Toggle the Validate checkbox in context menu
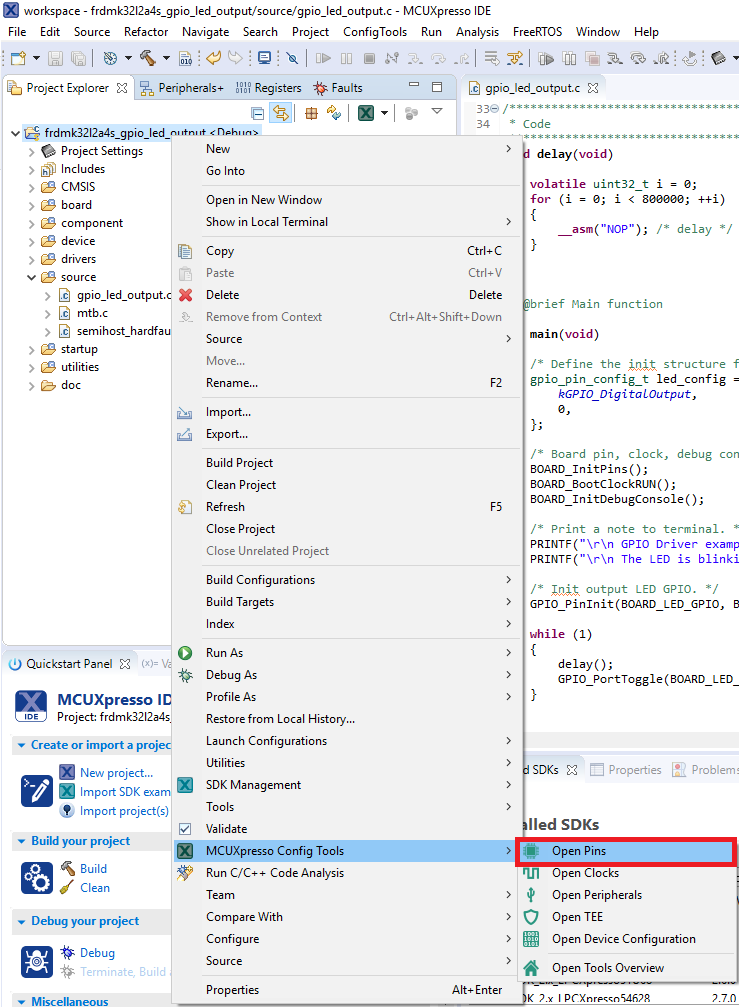 tap(185, 829)
